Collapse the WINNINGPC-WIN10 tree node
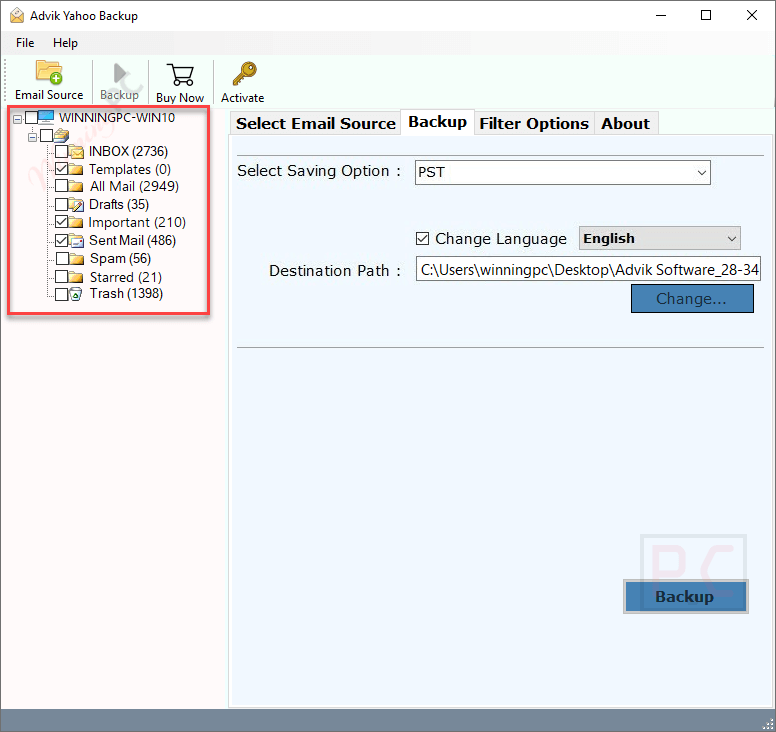The width and height of the screenshot is (776, 732). 17,119
